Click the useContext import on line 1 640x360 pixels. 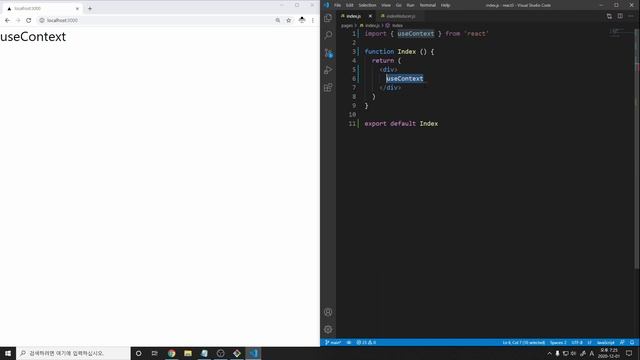click(x=416, y=33)
